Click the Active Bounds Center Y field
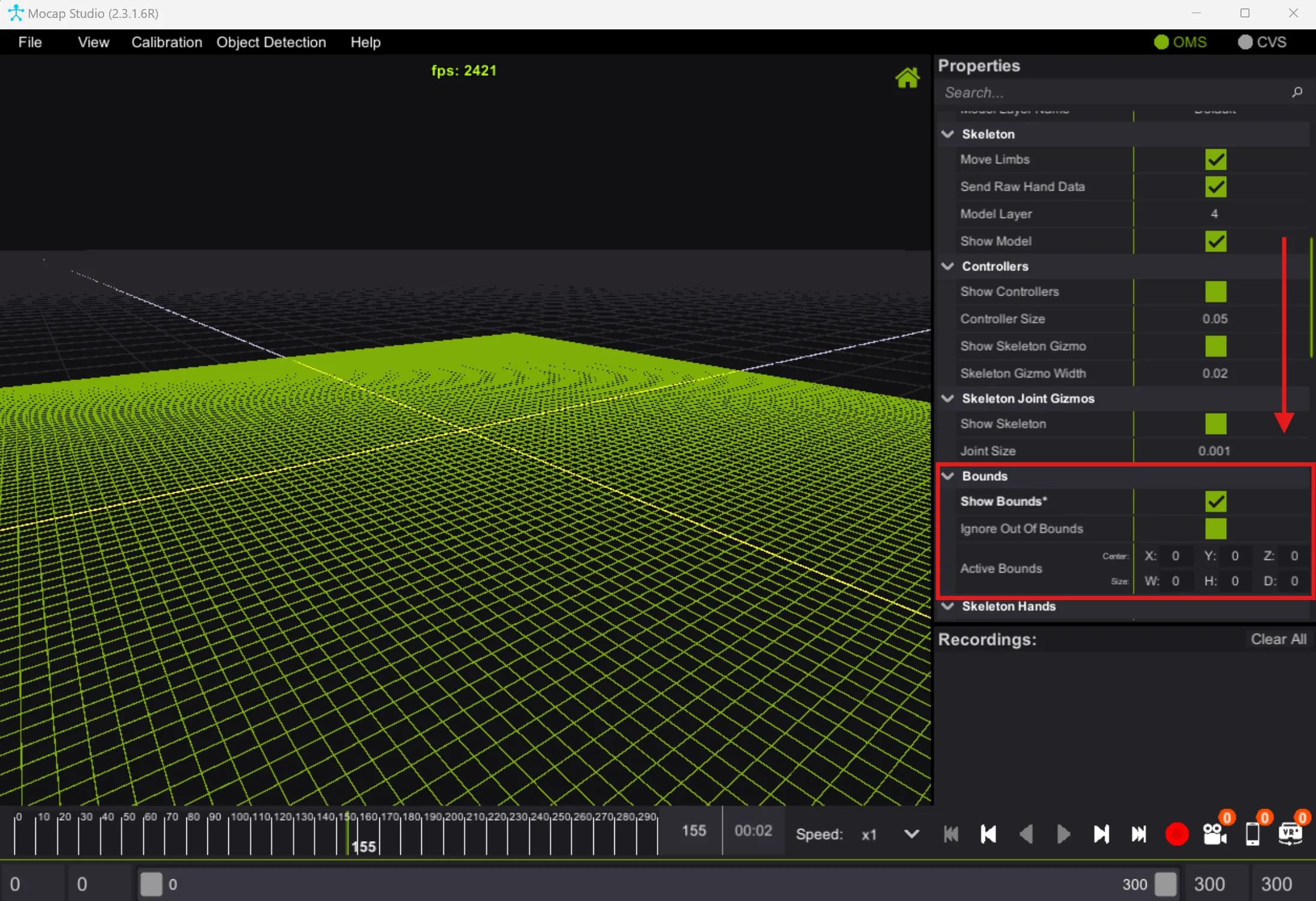Image resolution: width=1316 pixels, height=901 pixels. (x=1235, y=556)
